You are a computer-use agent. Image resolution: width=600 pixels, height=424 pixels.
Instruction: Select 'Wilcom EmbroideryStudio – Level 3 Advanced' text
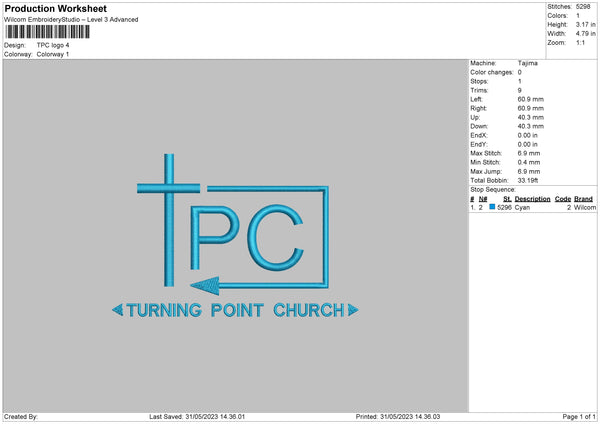click(71, 20)
